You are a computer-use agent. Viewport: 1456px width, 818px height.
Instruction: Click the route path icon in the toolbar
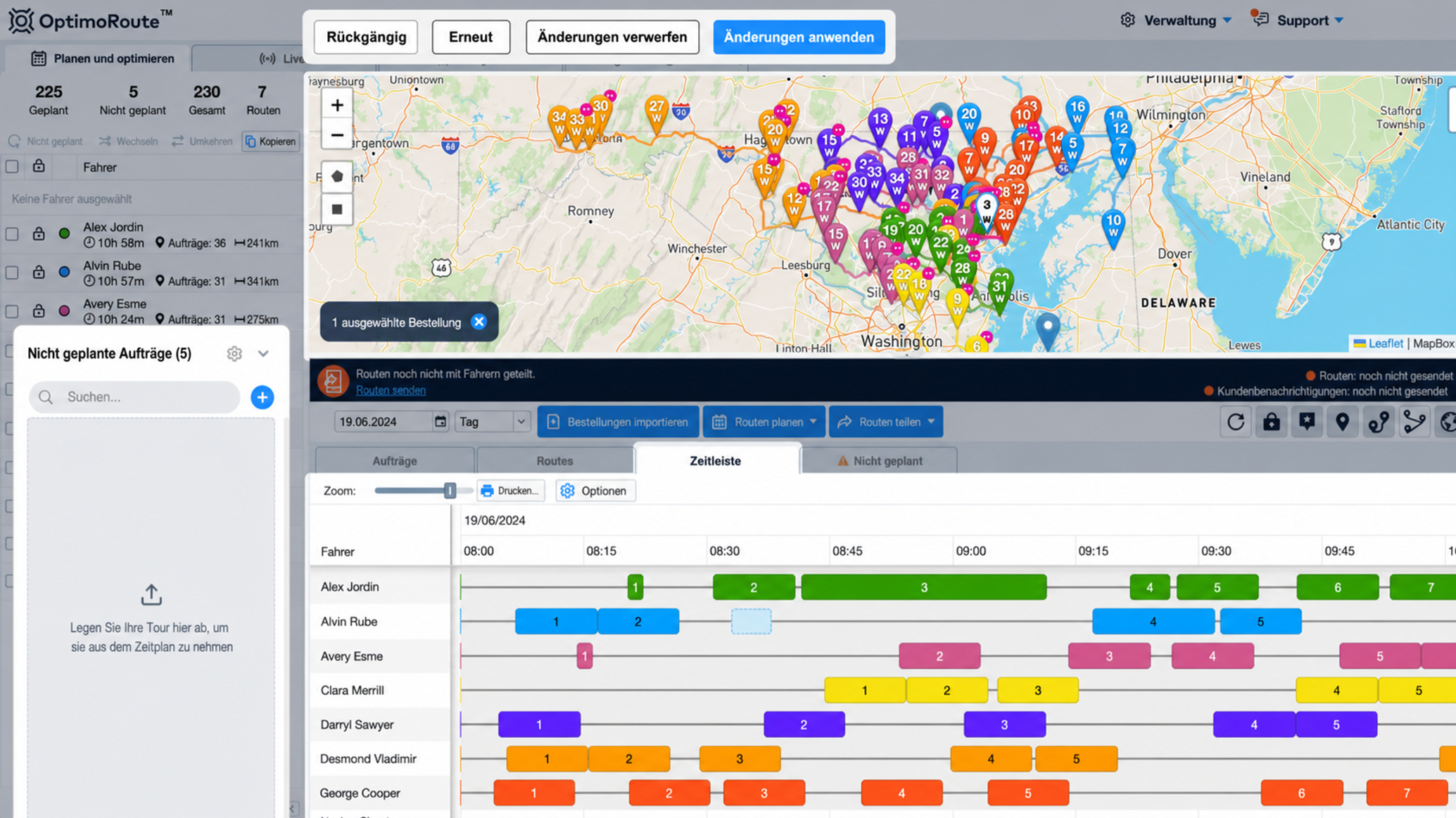1414,422
